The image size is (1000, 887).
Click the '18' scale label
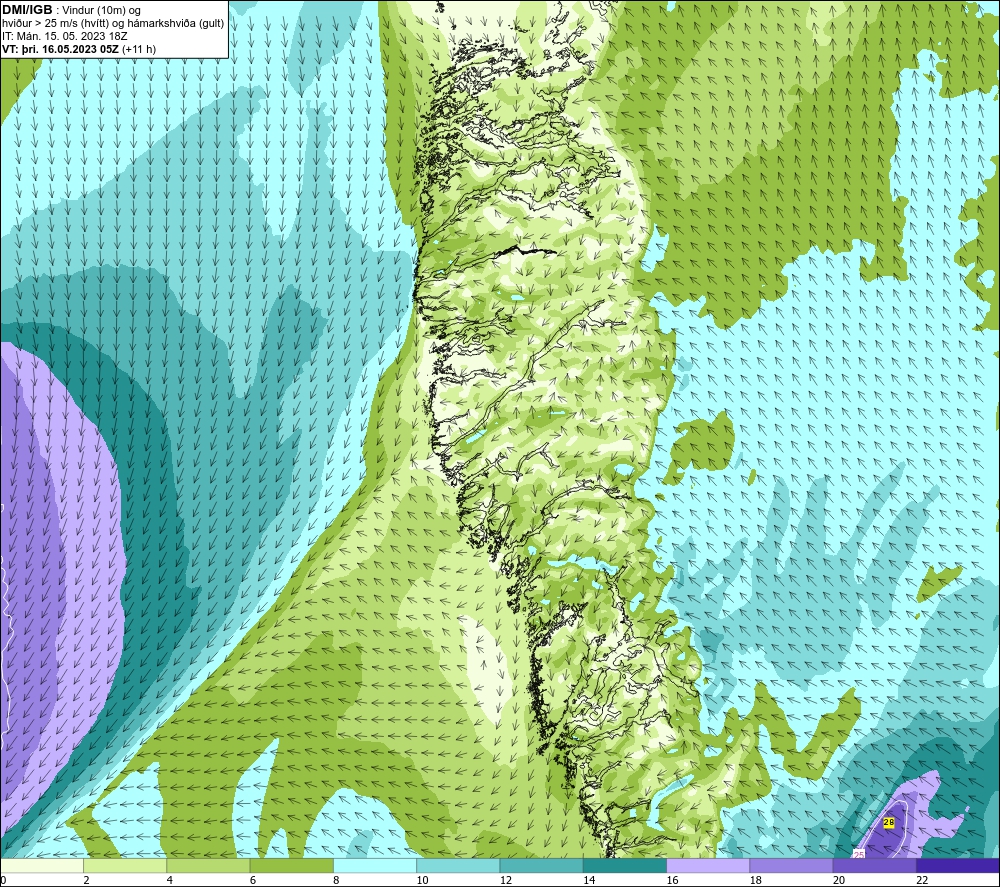pos(756,880)
